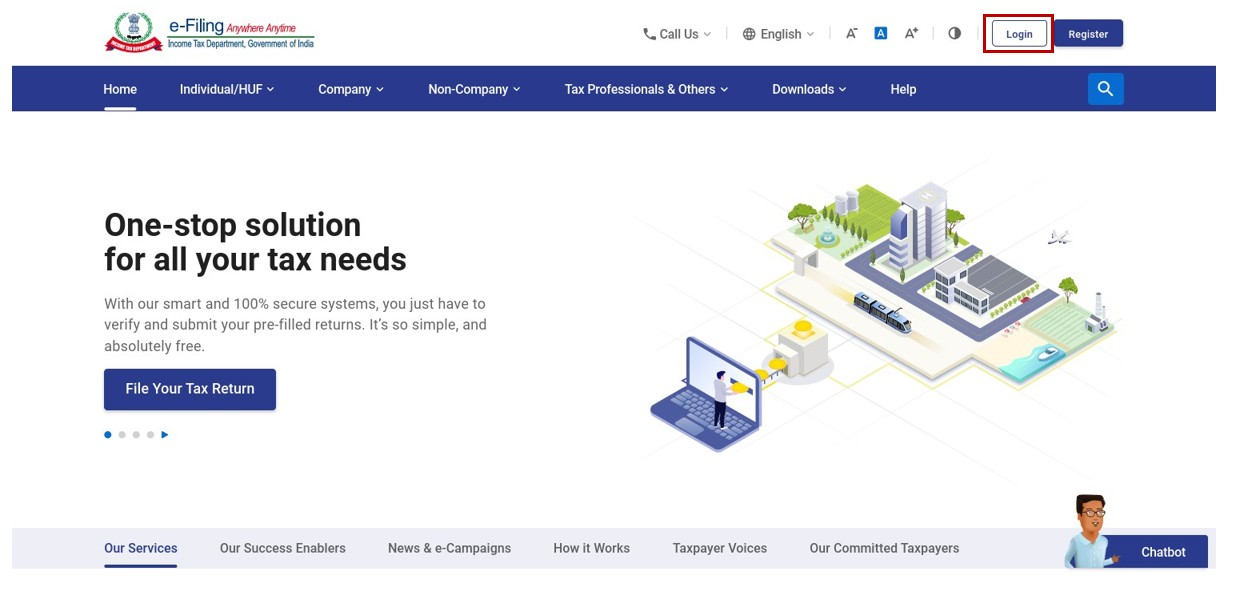Select the first carousel dot indicator
Viewport: 1234px width, 596px height.
[107, 434]
